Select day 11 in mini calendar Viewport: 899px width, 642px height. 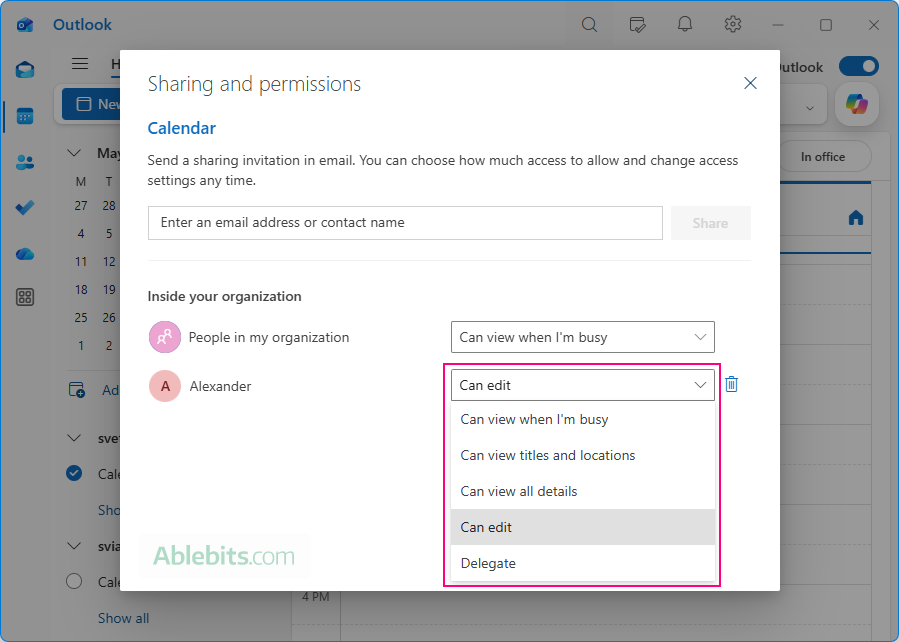pyautogui.click(x=81, y=261)
